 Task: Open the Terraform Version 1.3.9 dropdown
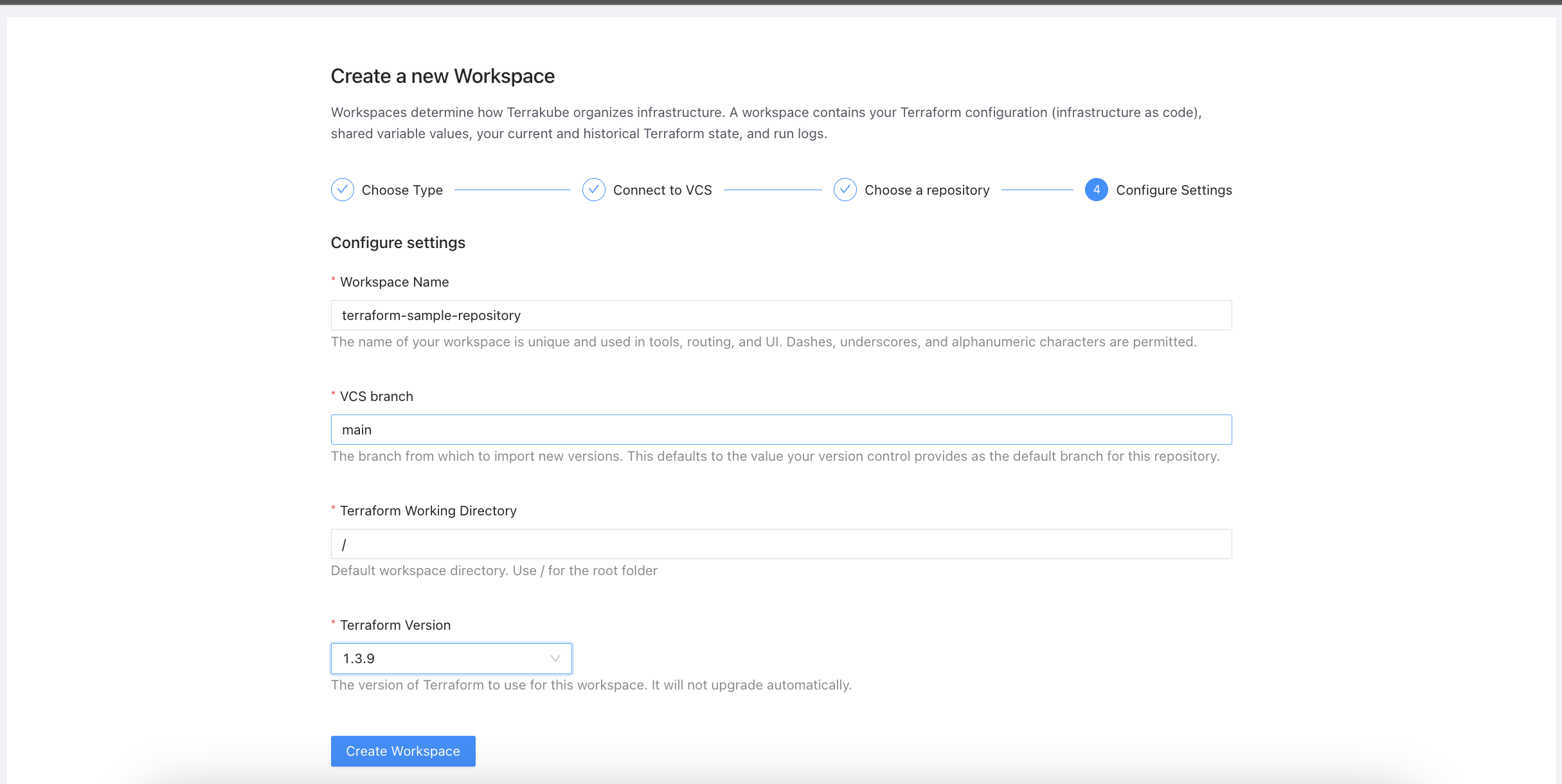pyautogui.click(x=444, y=659)
